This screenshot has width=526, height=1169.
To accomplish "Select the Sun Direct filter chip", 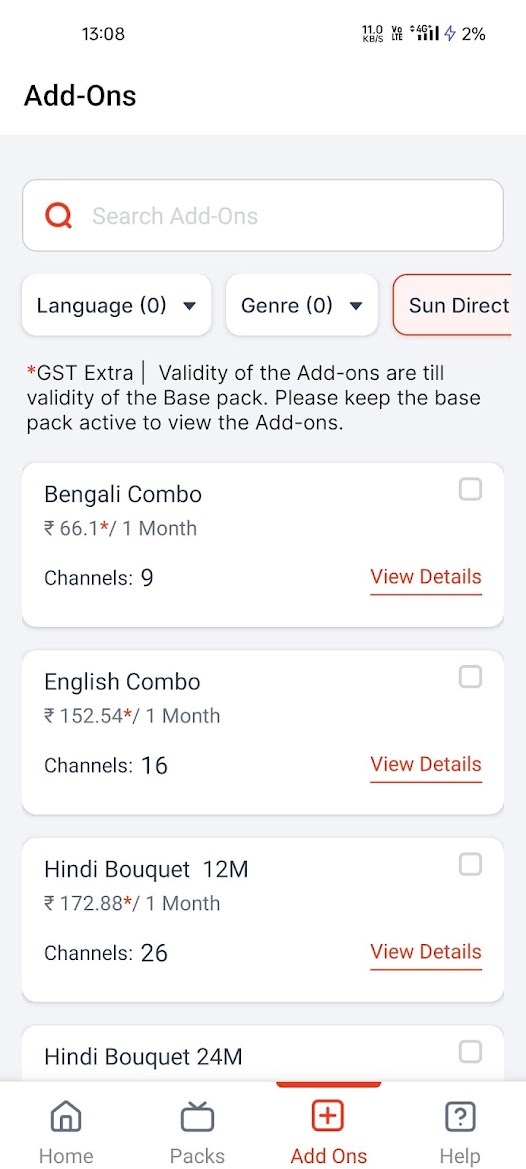I will (453, 305).
